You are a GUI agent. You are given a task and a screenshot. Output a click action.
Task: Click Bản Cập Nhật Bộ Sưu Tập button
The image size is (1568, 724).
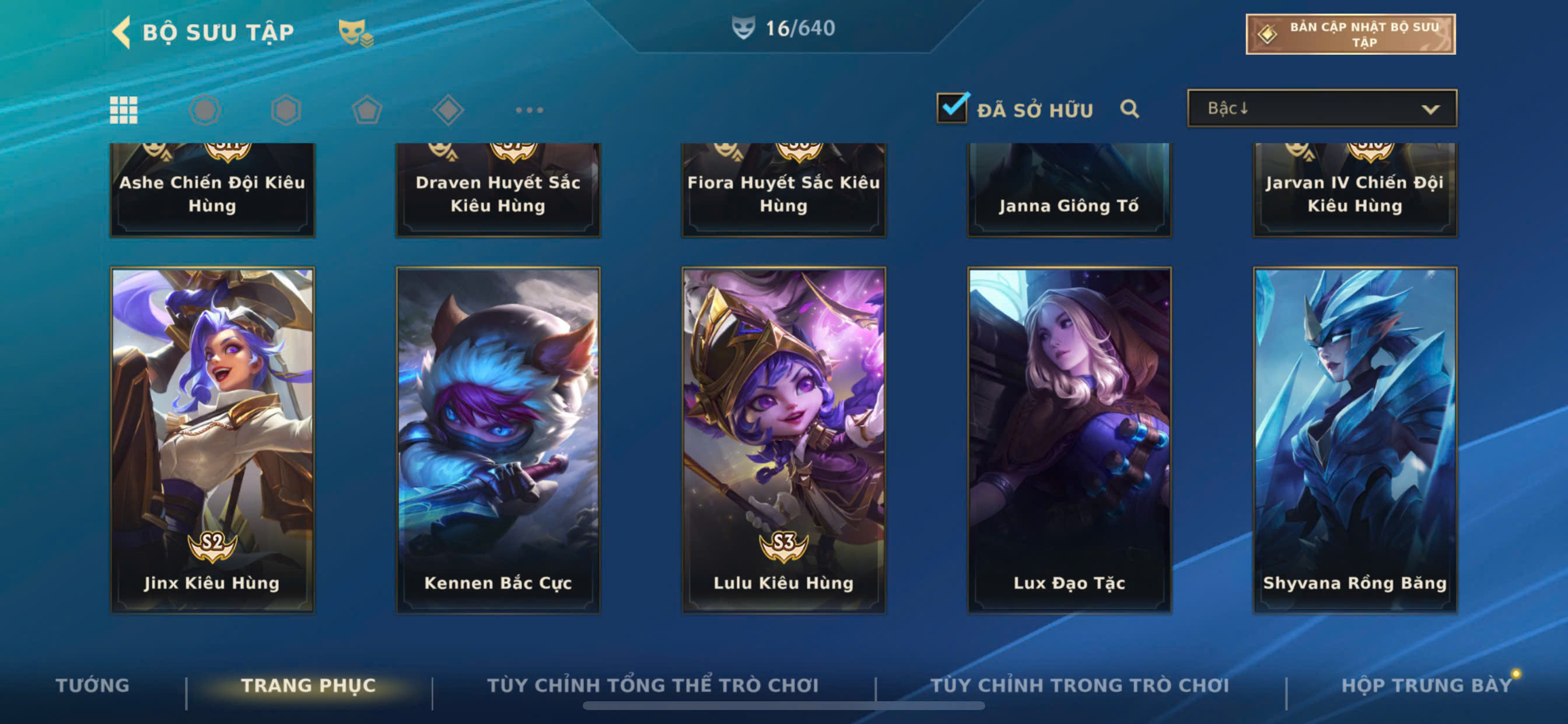1350,34
